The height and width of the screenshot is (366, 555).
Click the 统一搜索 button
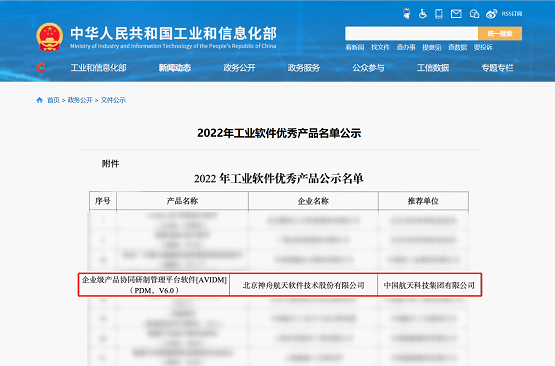click(500, 34)
